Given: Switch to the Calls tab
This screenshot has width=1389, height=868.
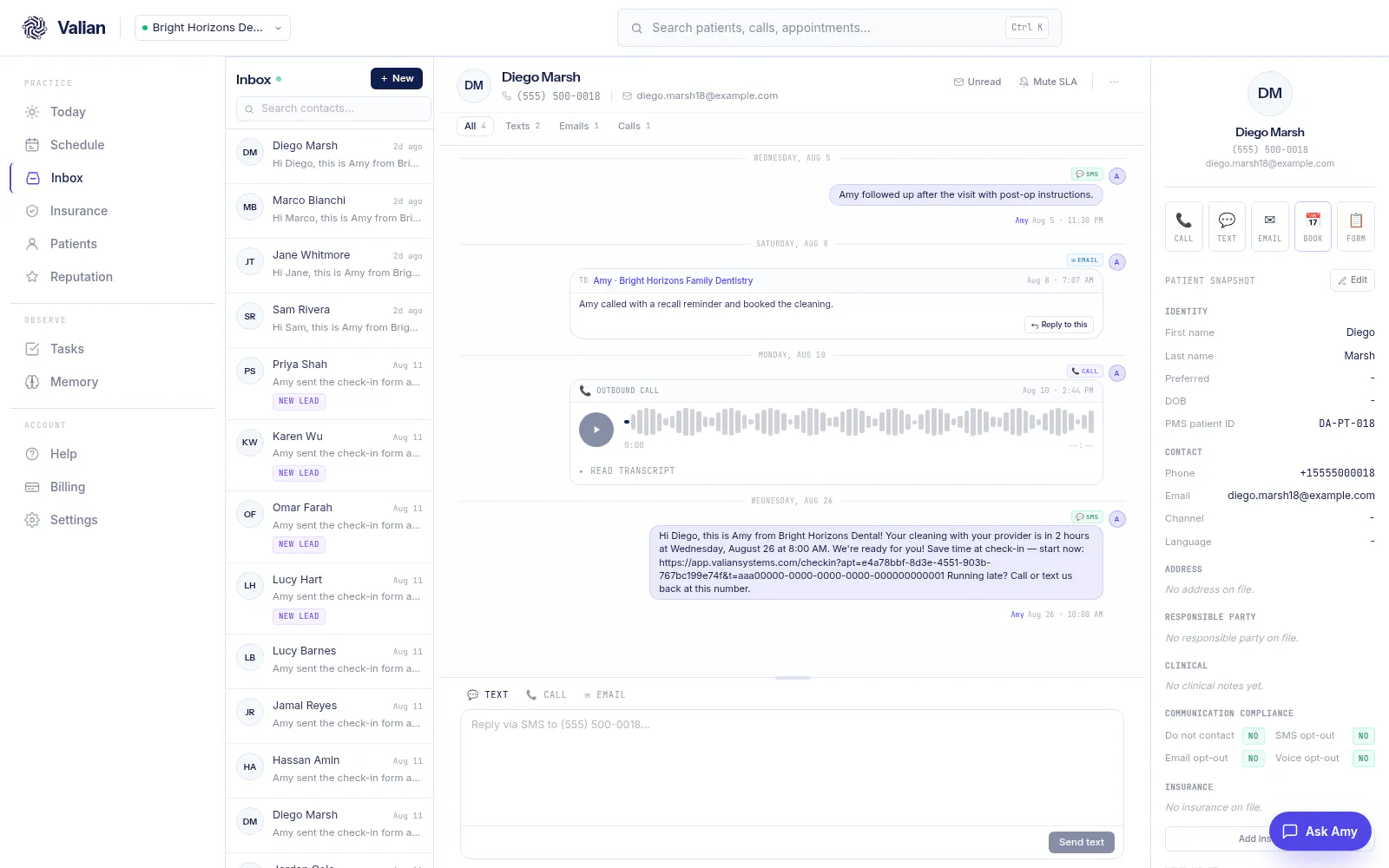Looking at the screenshot, I should tap(634, 126).
